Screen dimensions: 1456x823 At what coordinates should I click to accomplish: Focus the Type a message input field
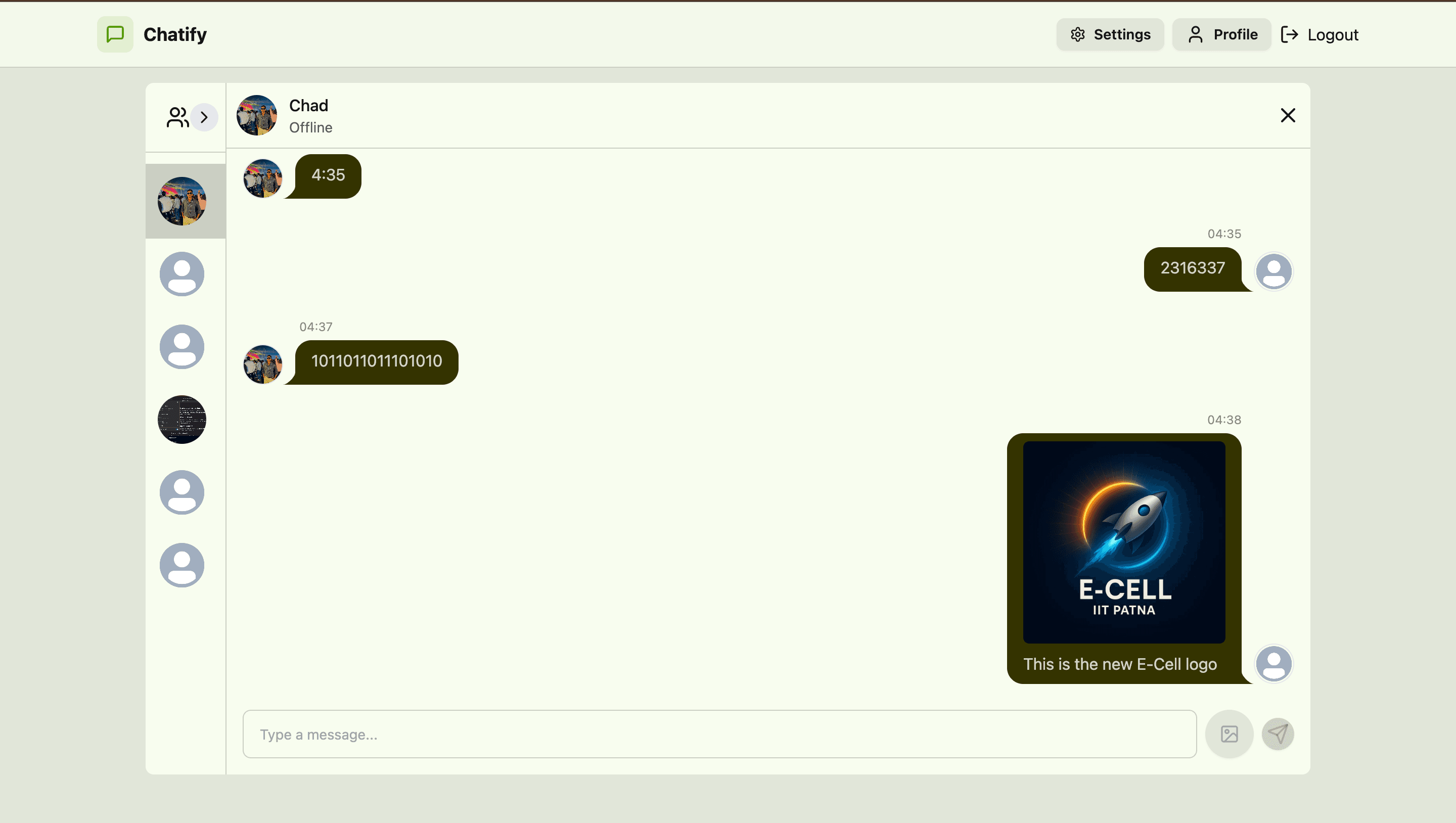719,734
